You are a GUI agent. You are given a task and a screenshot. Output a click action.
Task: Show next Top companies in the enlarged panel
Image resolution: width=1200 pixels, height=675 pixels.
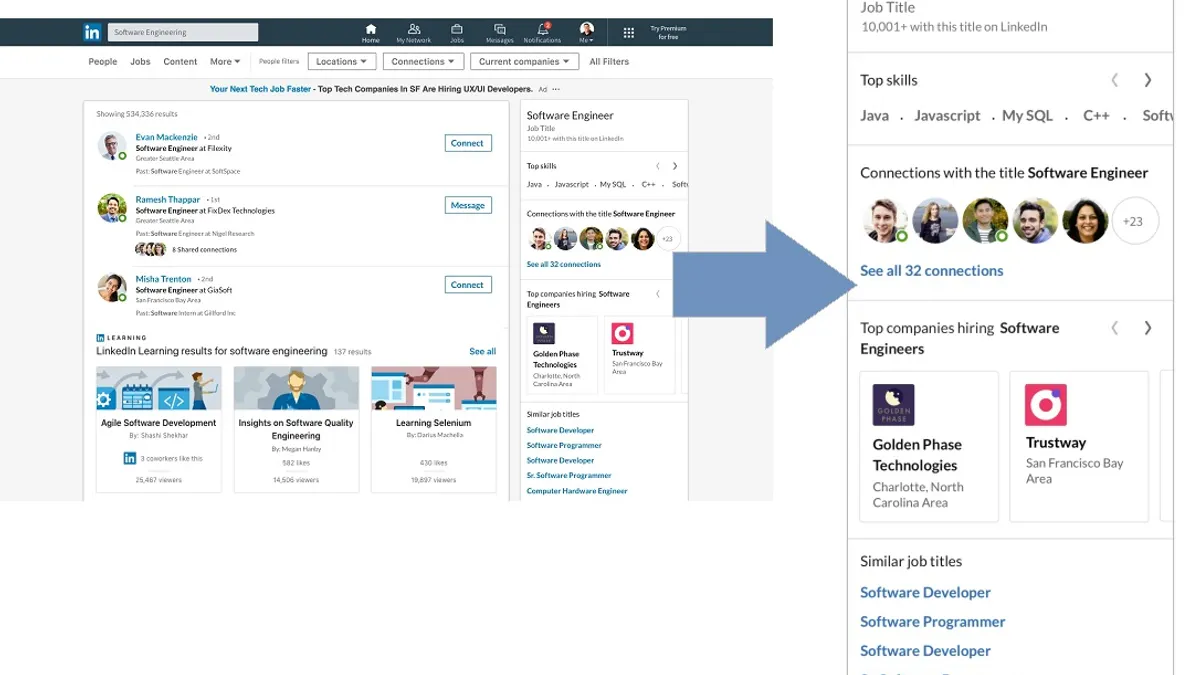pos(1148,328)
